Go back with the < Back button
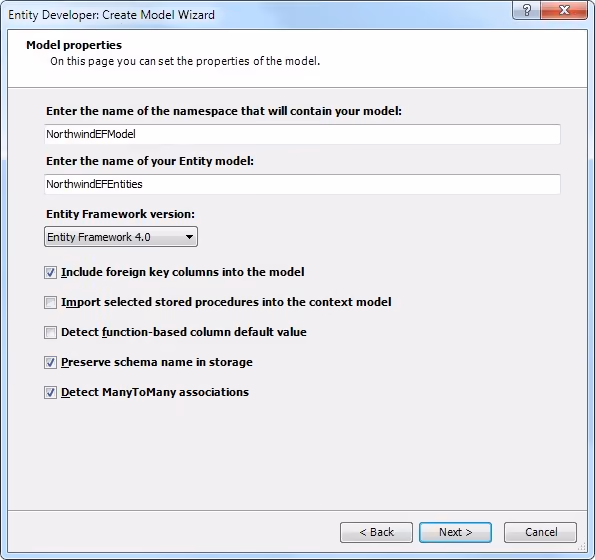 click(x=376, y=532)
